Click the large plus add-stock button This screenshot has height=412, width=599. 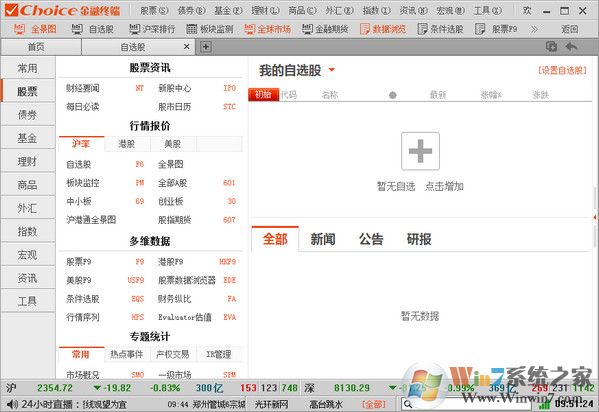(420, 151)
